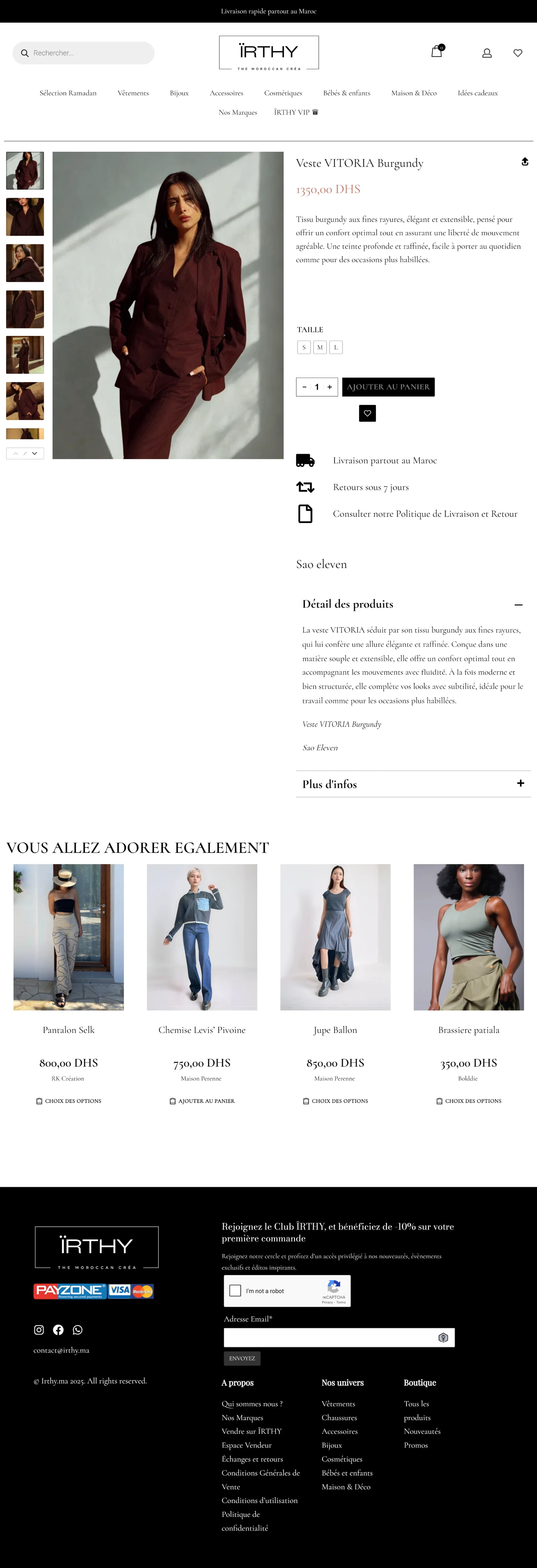Viewport: 537px width, 1568px height.
Task: Tick the I'm not a robot checkbox
Action: (235, 1291)
